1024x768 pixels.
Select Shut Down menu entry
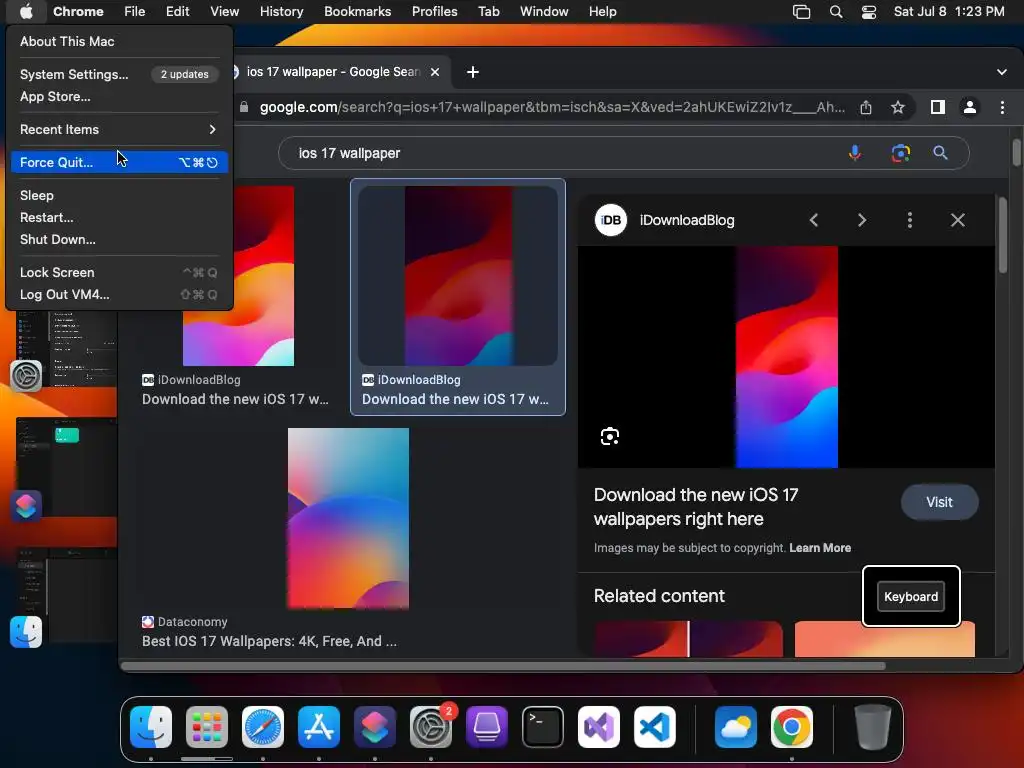119,239
